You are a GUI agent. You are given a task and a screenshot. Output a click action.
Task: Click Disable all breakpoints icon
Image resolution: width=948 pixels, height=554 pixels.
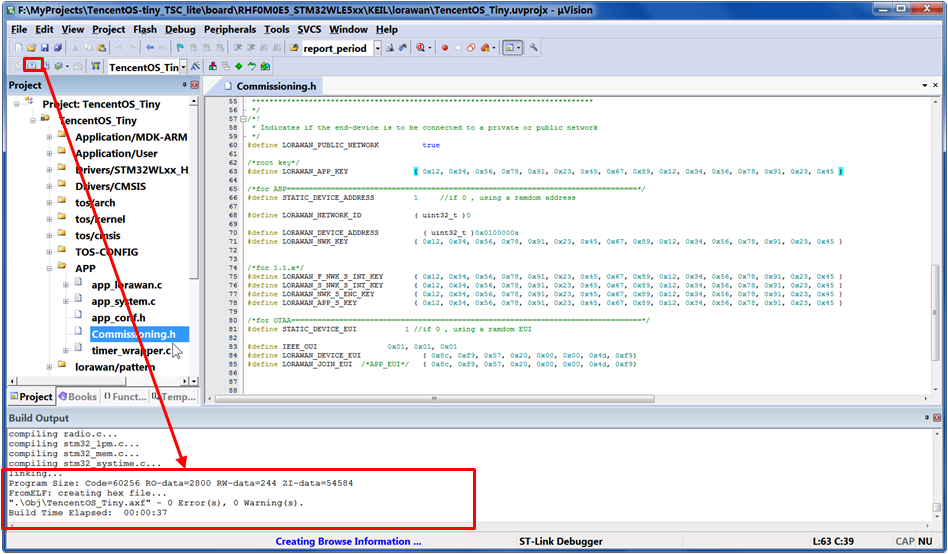coord(471,48)
